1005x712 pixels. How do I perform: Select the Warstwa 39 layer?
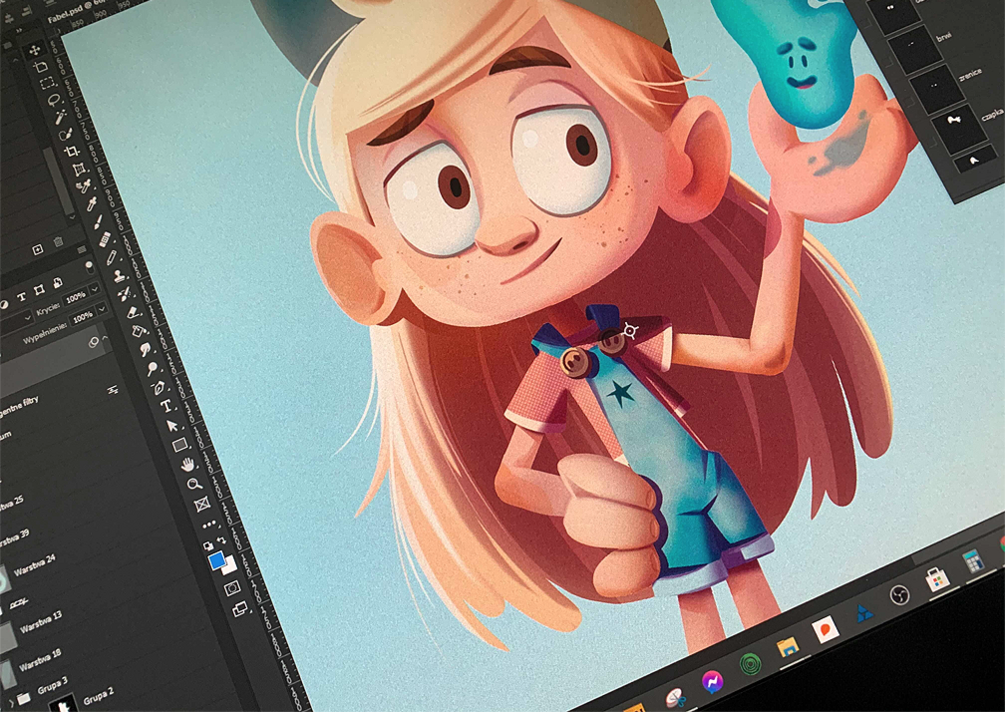[14, 540]
